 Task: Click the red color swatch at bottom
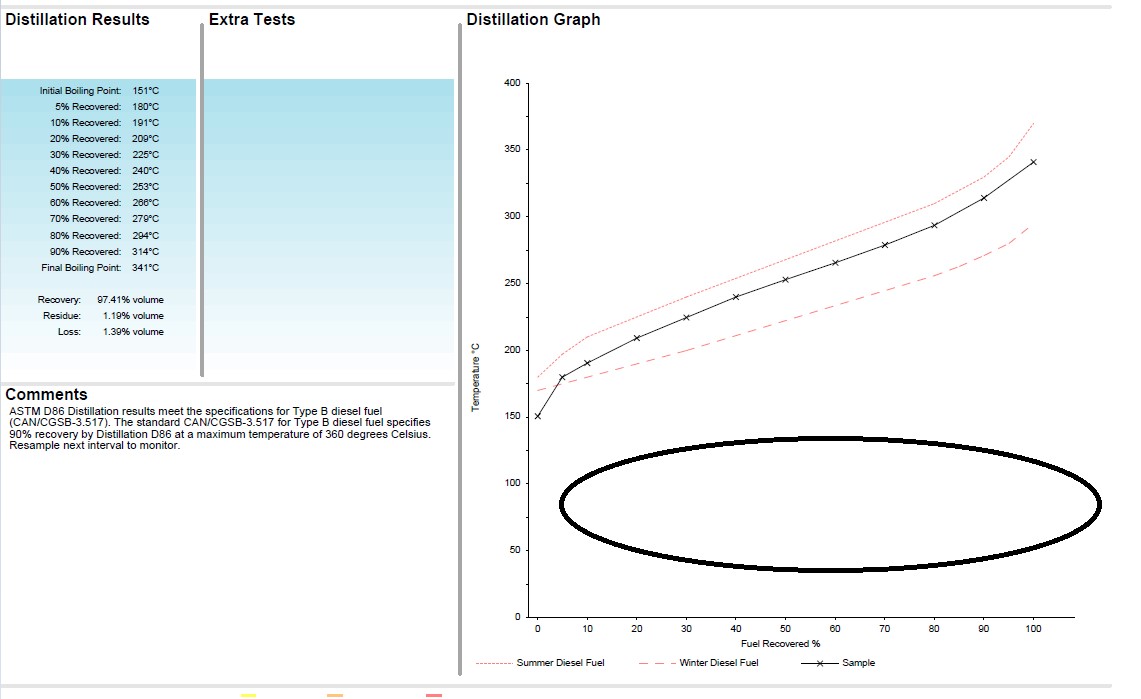coord(434,694)
